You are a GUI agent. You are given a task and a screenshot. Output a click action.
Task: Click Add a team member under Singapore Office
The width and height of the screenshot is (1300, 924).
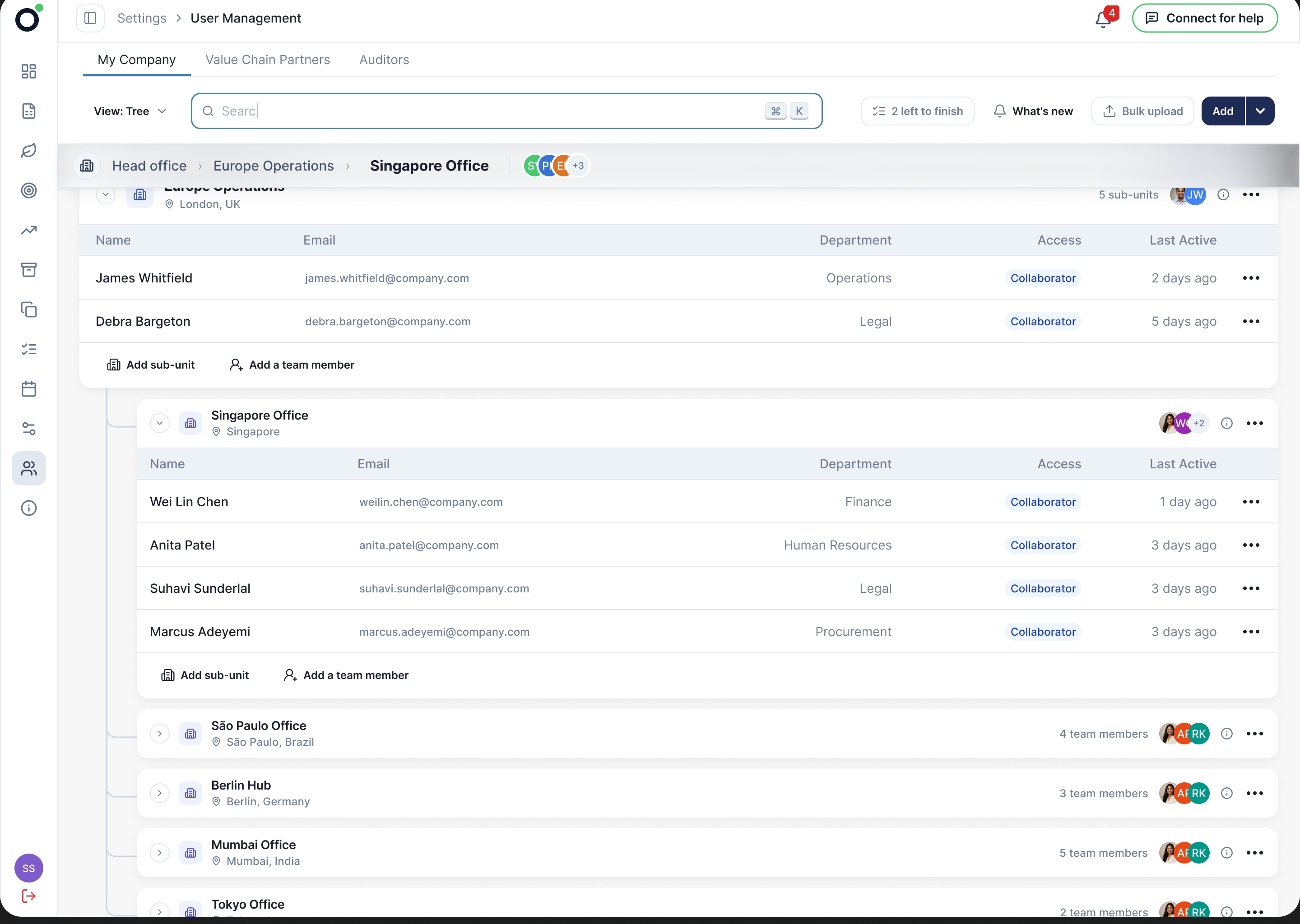click(346, 675)
